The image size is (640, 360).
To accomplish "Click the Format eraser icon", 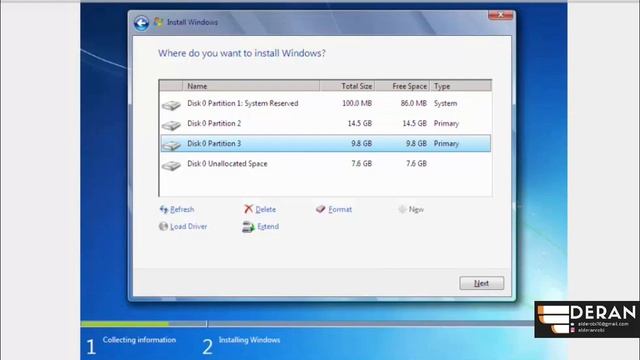I will tap(321, 209).
